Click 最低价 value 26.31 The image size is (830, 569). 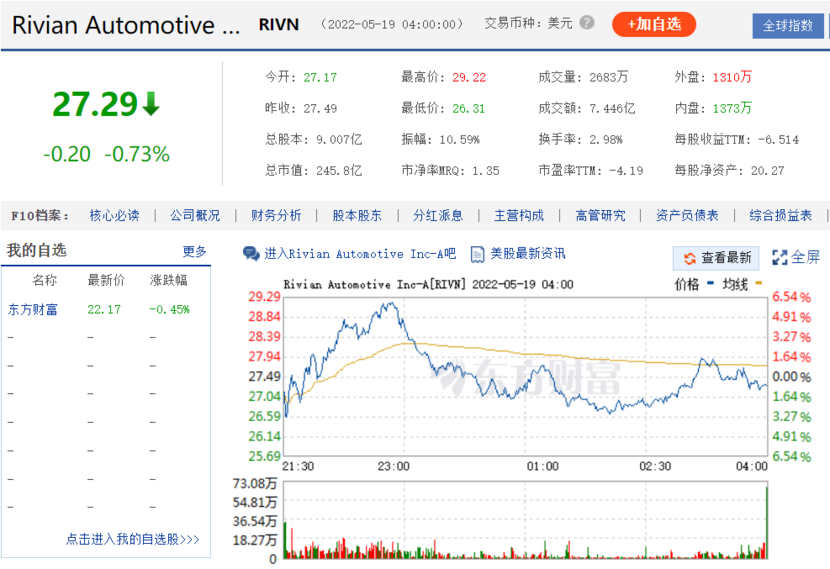pyautogui.click(x=468, y=109)
